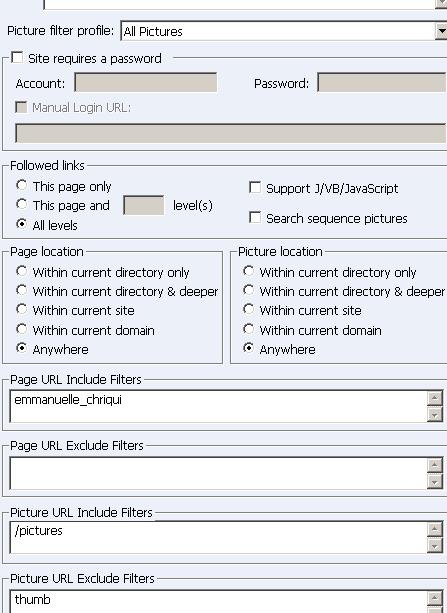Click scroll down arrow in Picture URL Include Filters
Image resolution: width=447 pixels, height=613 pixels.
[x=434, y=545]
